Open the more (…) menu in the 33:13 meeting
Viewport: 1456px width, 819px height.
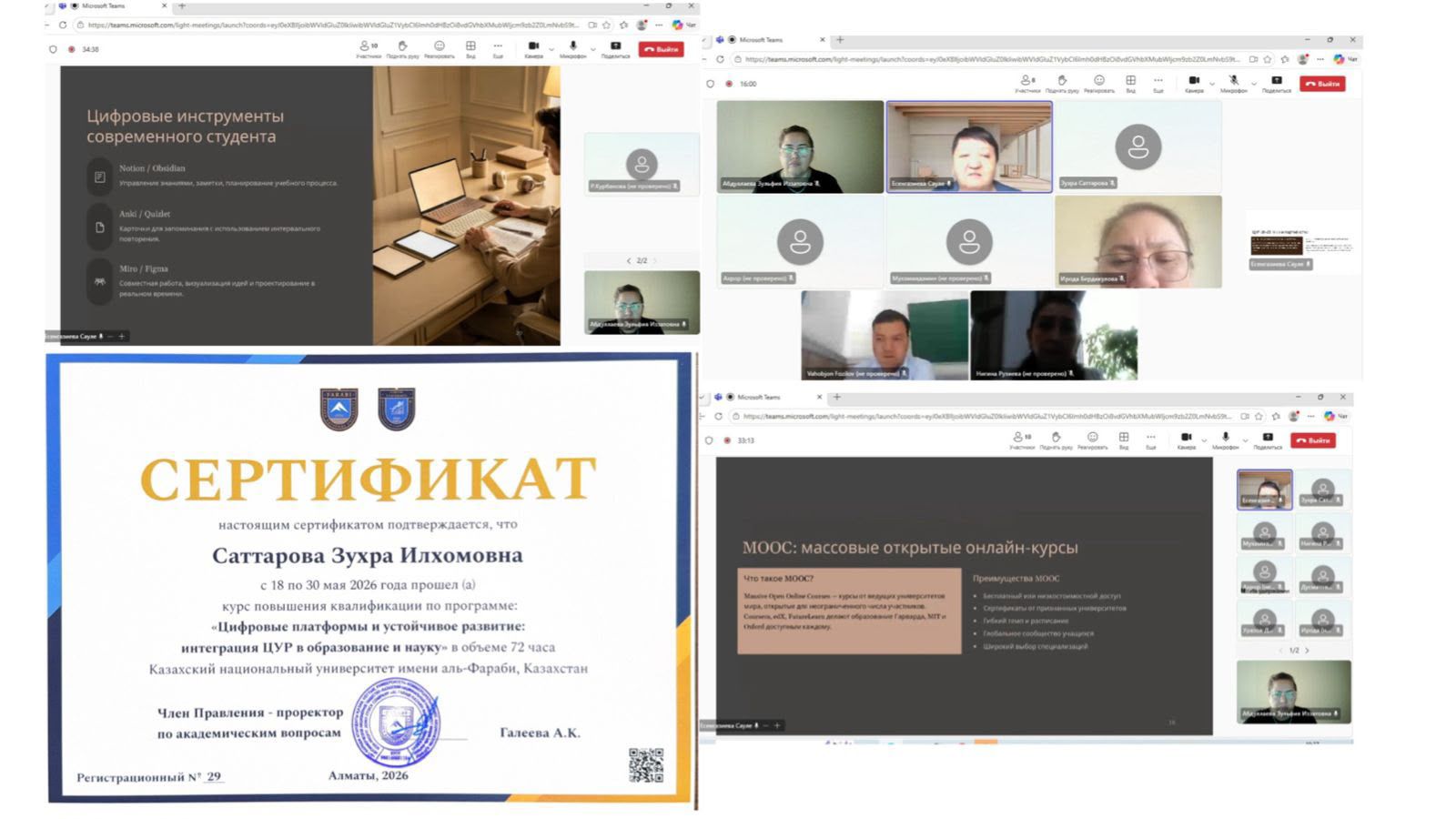point(1151,440)
